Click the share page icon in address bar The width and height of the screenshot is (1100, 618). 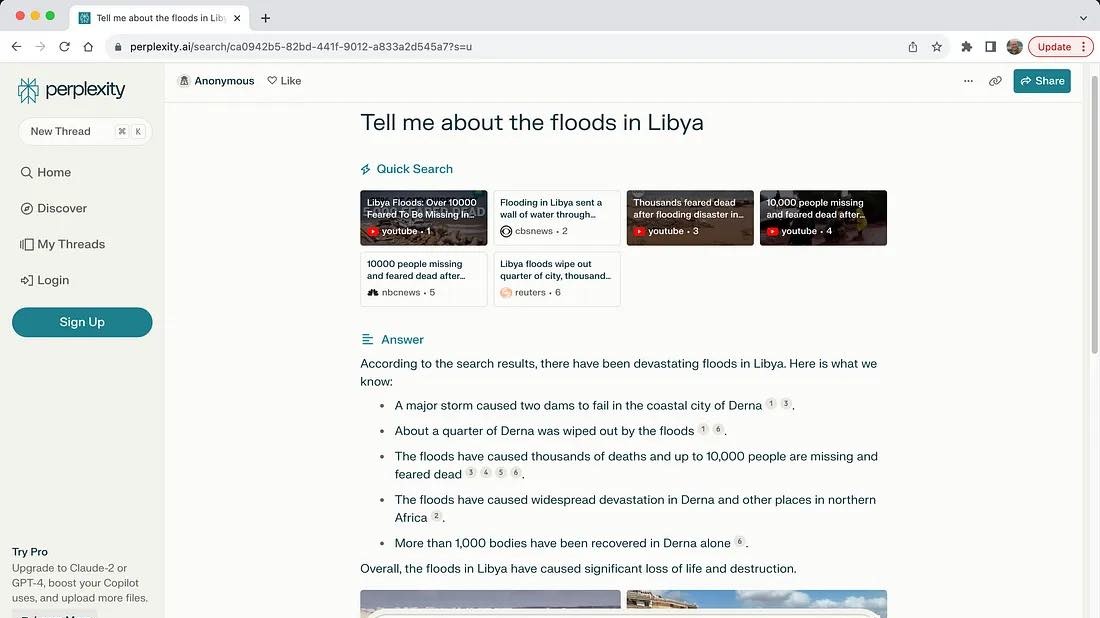pos(913,47)
